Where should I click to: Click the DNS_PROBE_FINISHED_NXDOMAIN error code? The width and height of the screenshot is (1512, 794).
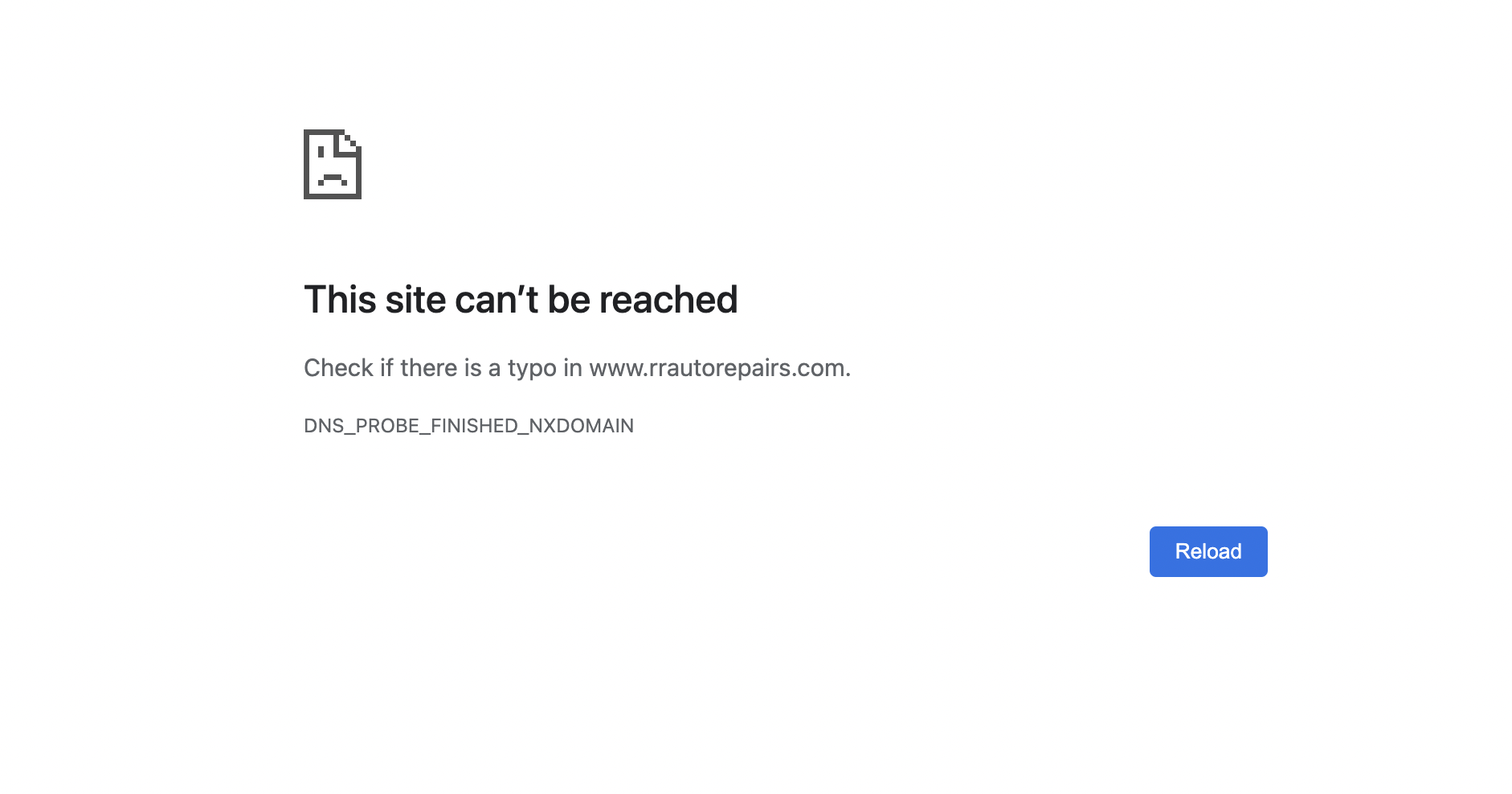tap(468, 426)
